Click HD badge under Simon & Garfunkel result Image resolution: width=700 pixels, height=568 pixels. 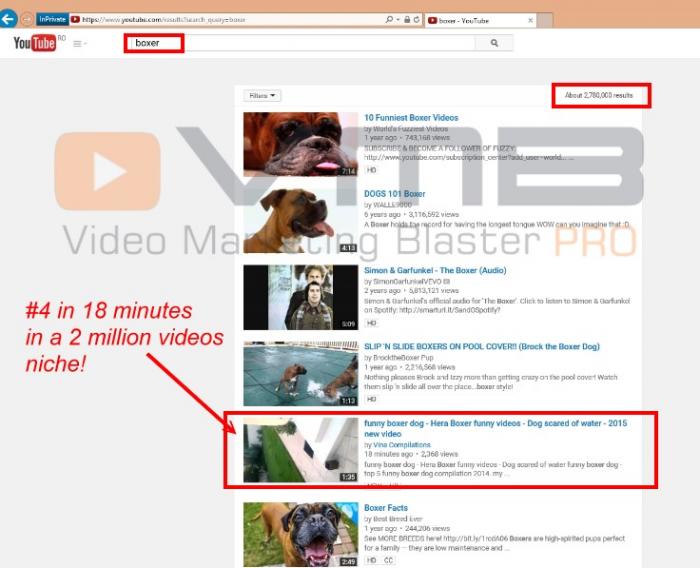(x=371, y=323)
